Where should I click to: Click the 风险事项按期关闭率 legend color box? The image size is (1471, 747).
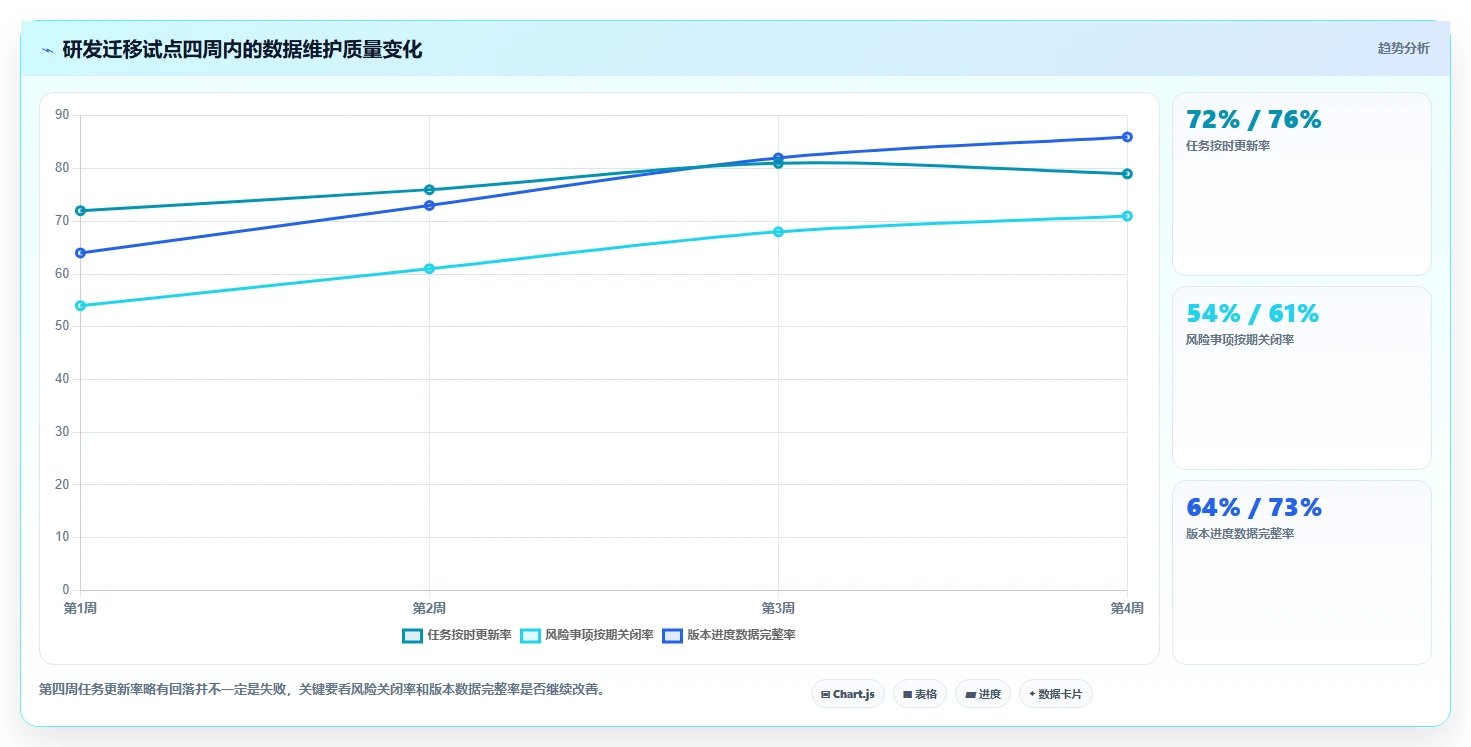click(x=530, y=636)
